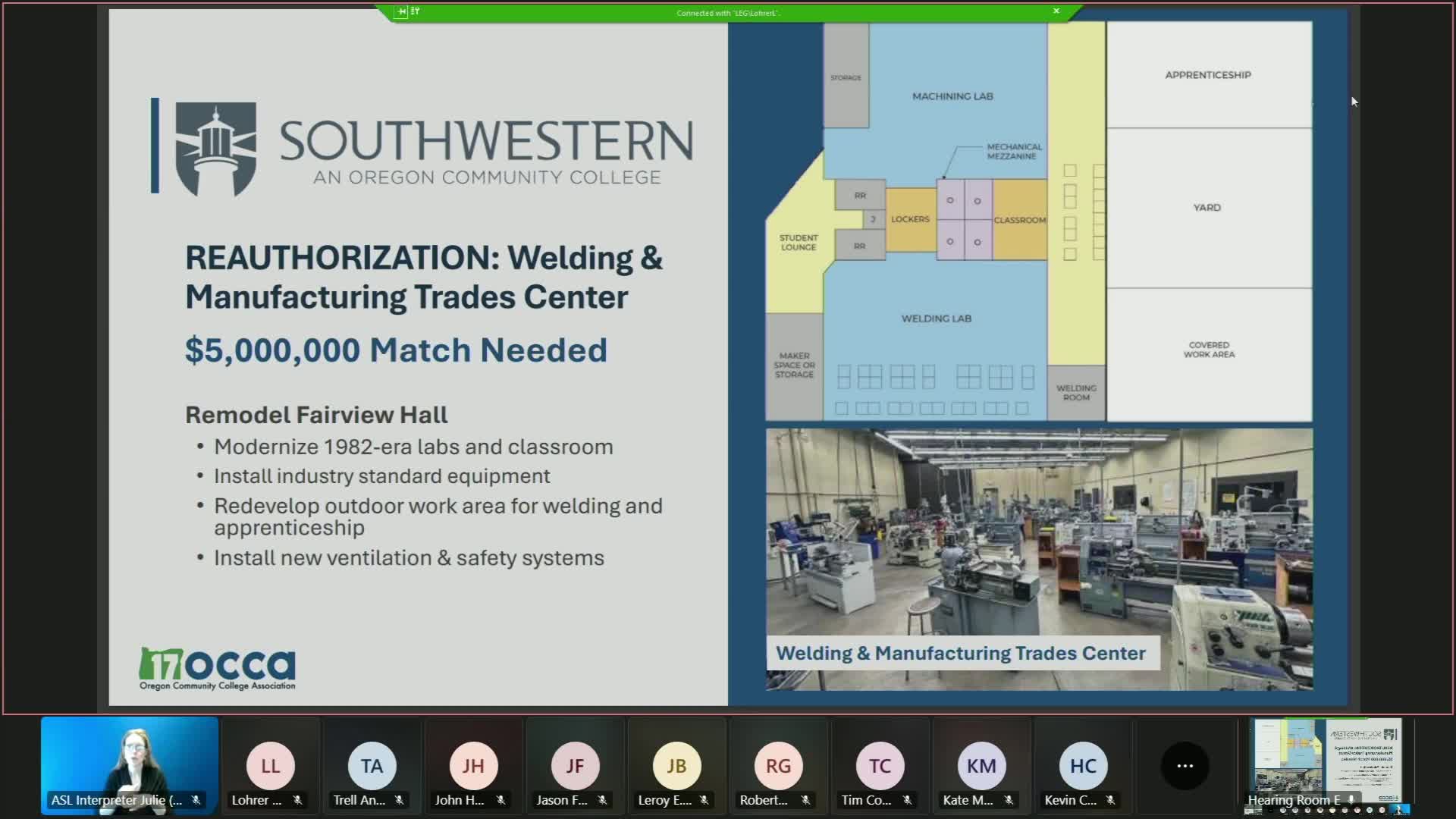This screenshot has width=1456, height=819.
Task: Click the Southwestern lighthouse shield logo
Action: tap(215, 148)
